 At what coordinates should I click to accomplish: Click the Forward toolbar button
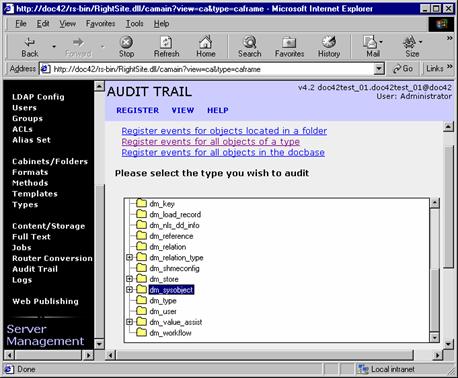pyautogui.click(x=78, y=47)
